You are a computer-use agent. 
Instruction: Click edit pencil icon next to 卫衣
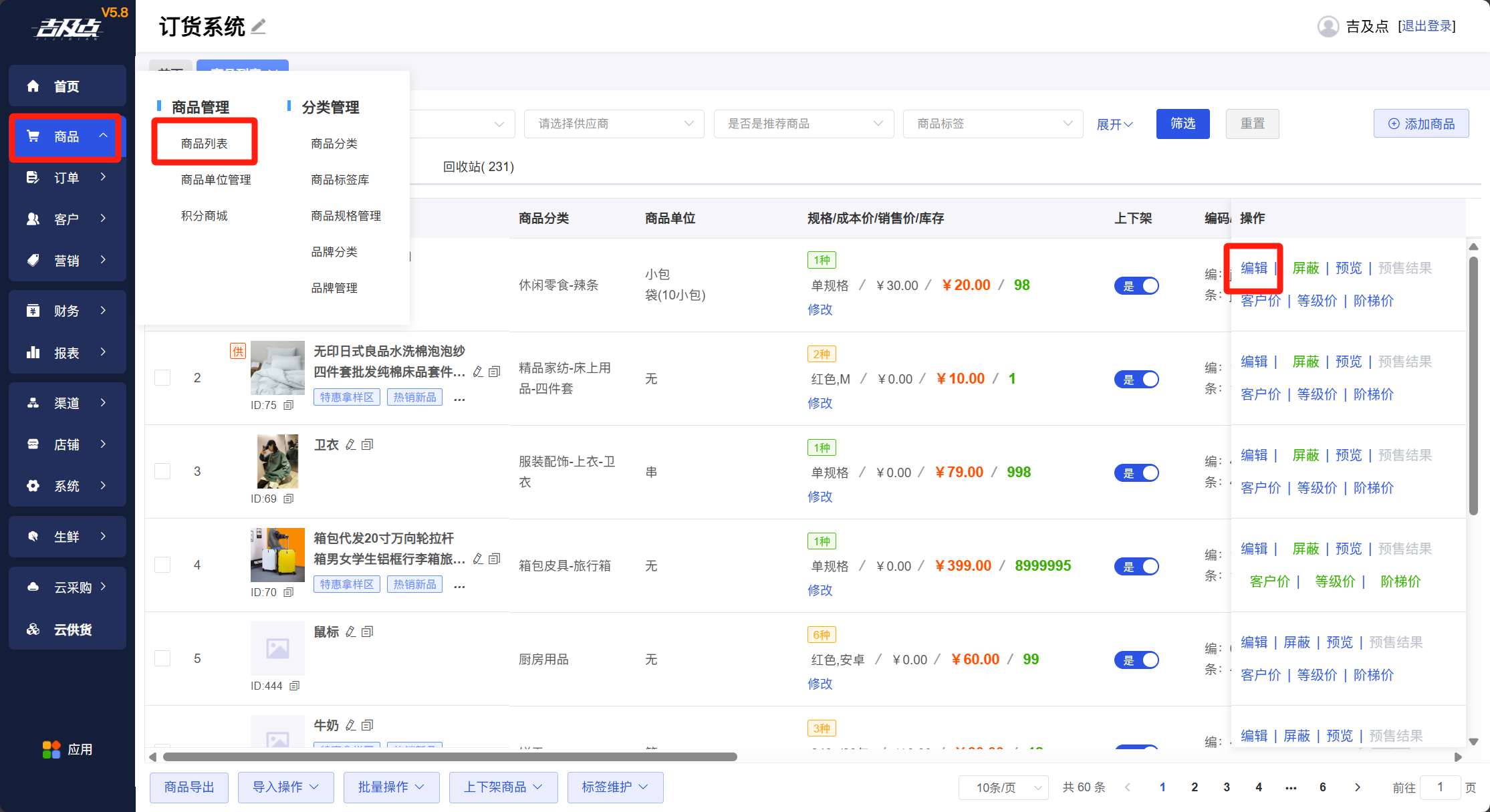click(x=350, y=445)
